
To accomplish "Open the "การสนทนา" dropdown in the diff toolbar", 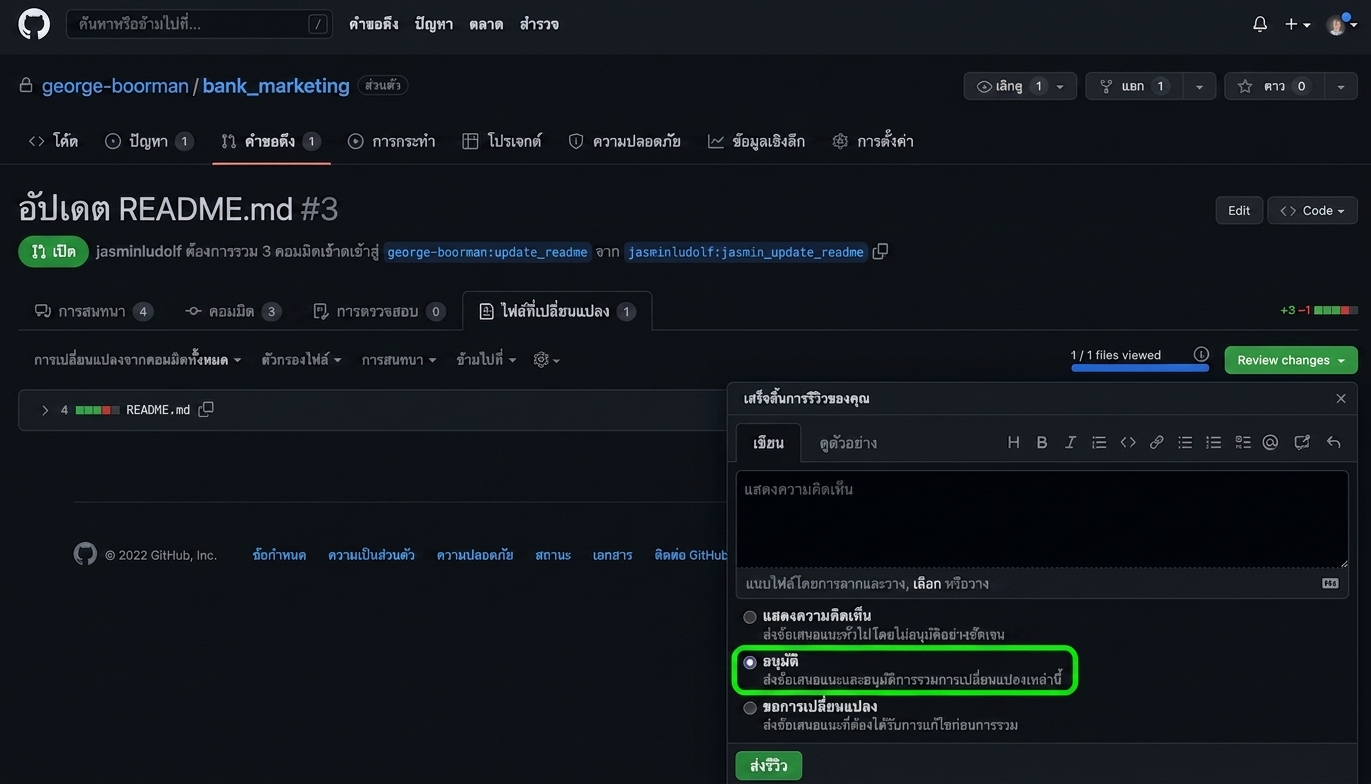I will [399, 360].
